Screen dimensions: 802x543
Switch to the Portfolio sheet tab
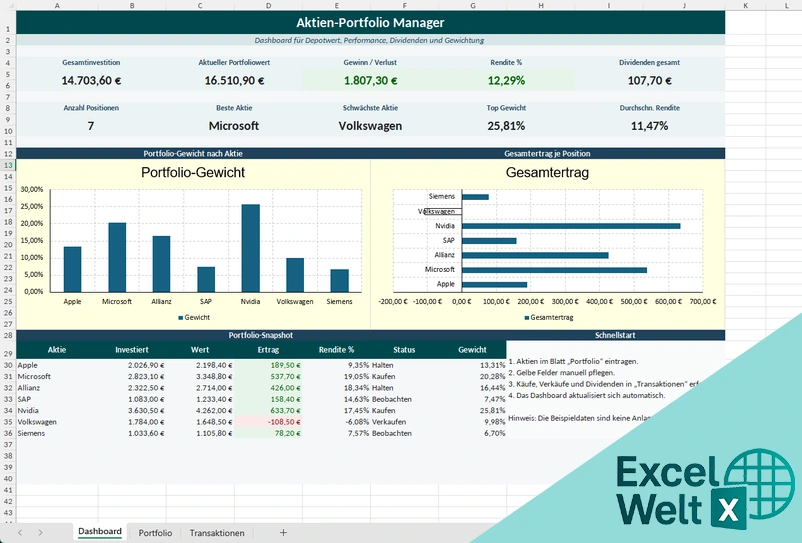(x=155, y=533)
